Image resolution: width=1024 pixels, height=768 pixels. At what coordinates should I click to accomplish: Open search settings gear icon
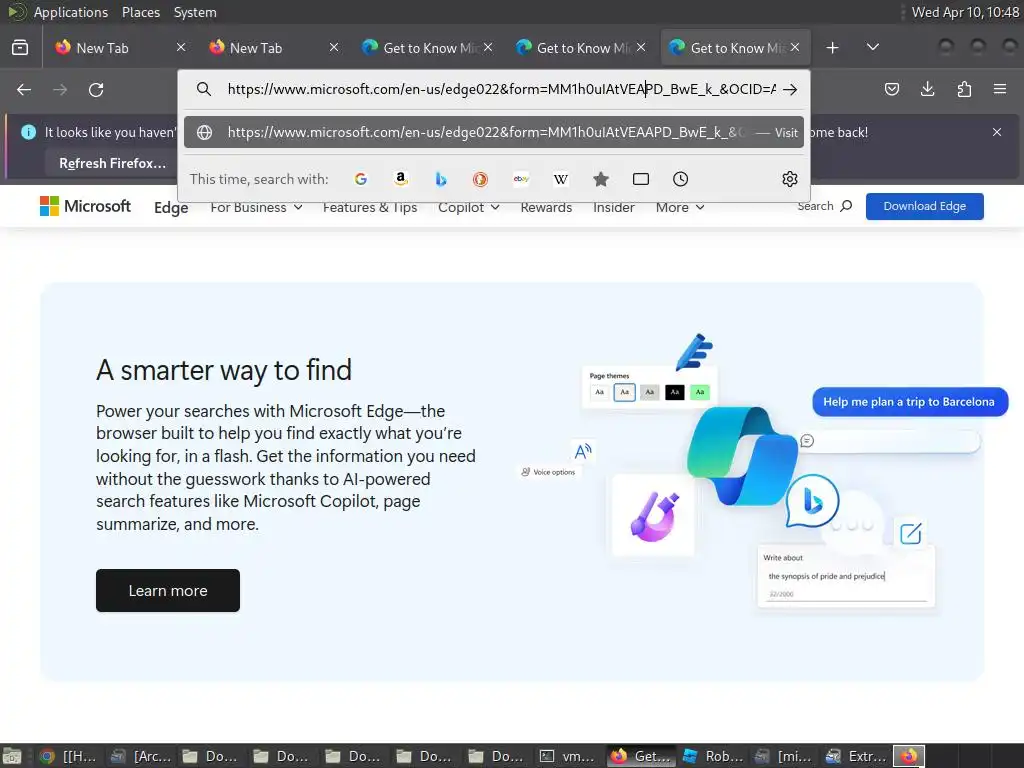(x=790, y=179)
